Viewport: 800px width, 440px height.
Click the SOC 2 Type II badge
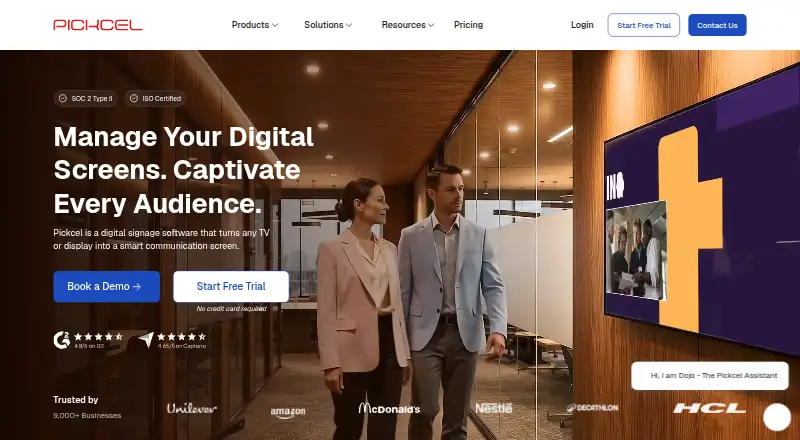pyautogui.click(x=86, y=99)
